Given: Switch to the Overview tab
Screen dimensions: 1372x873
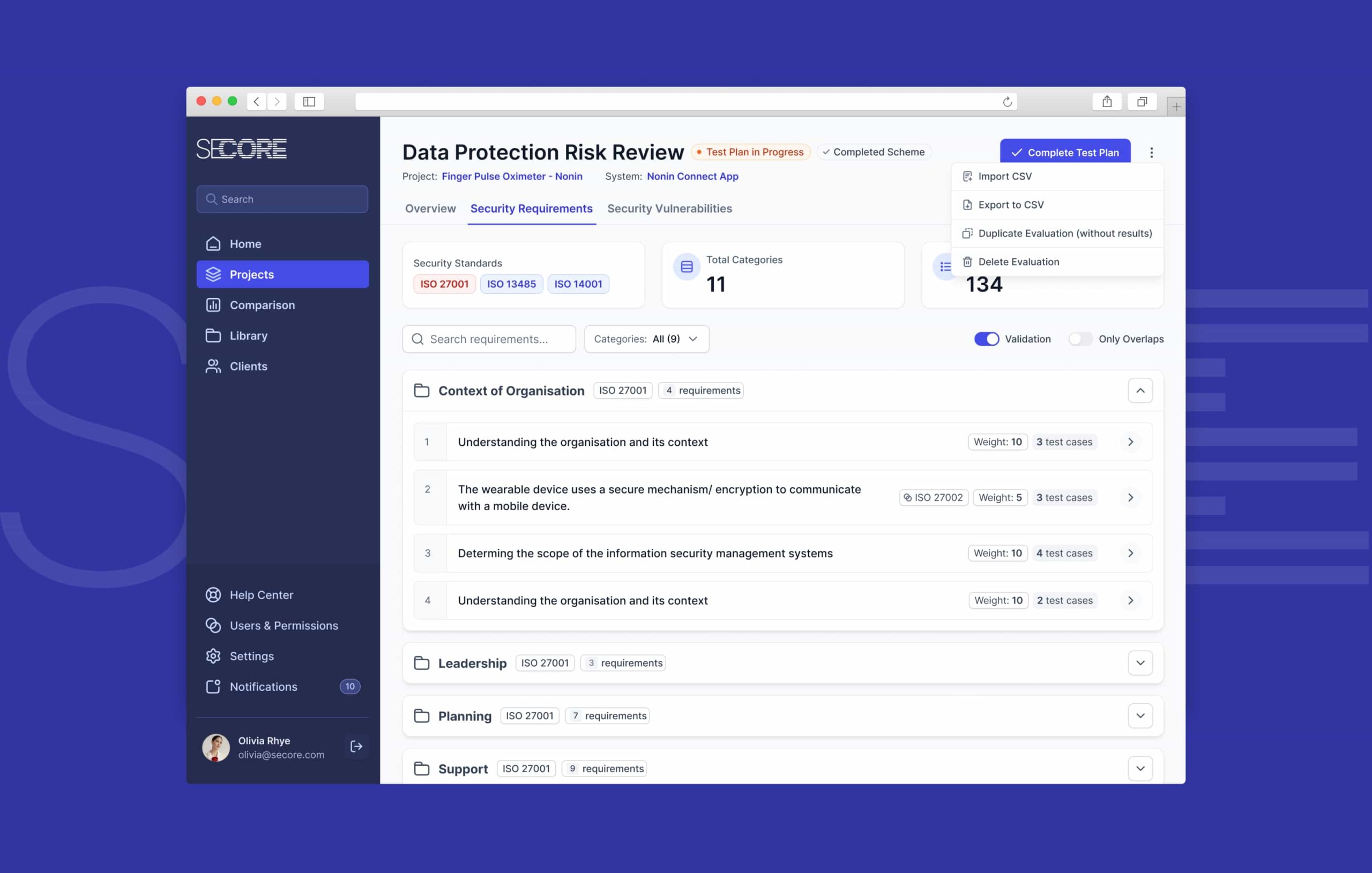Looking at the screenshot, I should point(430,208).
